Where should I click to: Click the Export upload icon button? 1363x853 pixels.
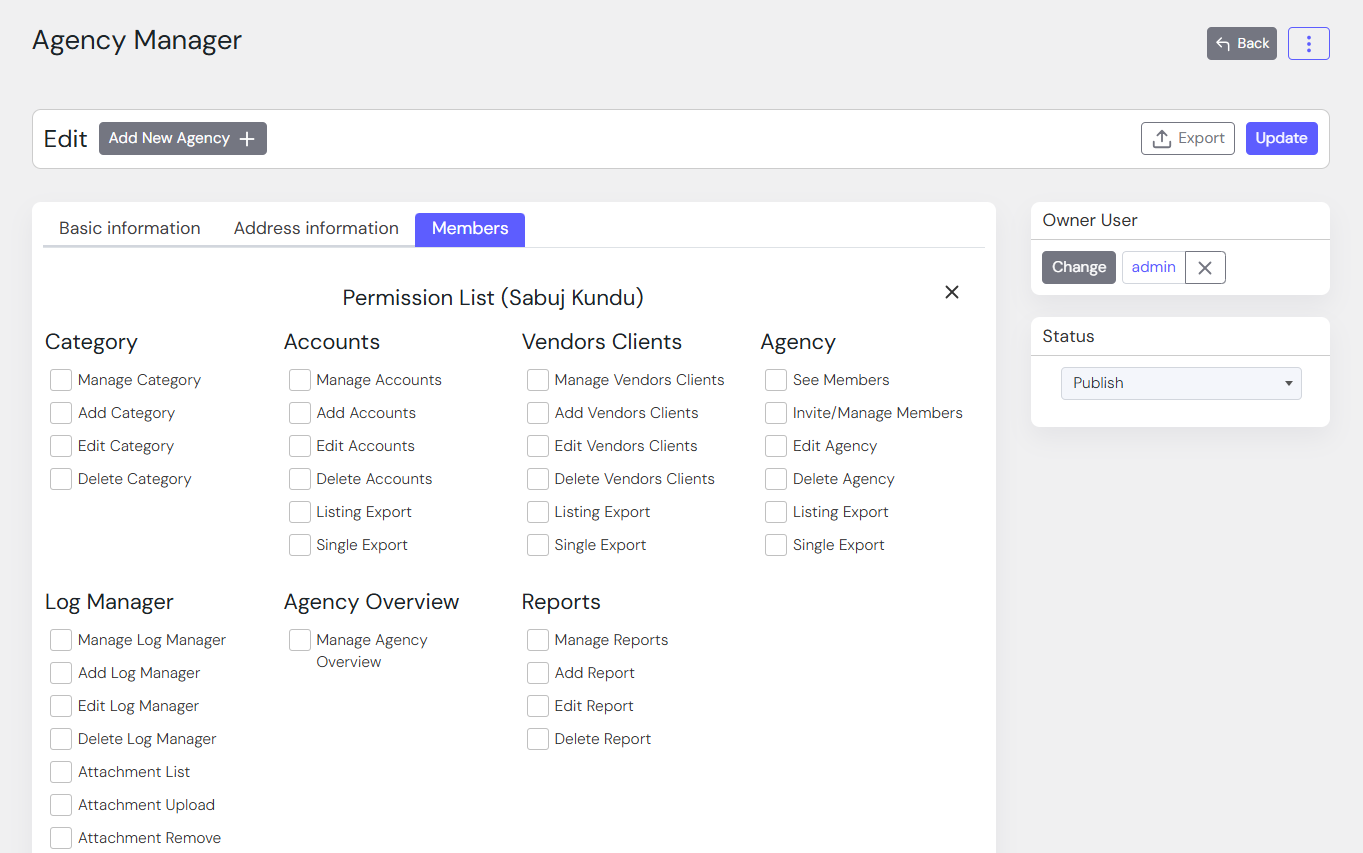pos(1187,139)
